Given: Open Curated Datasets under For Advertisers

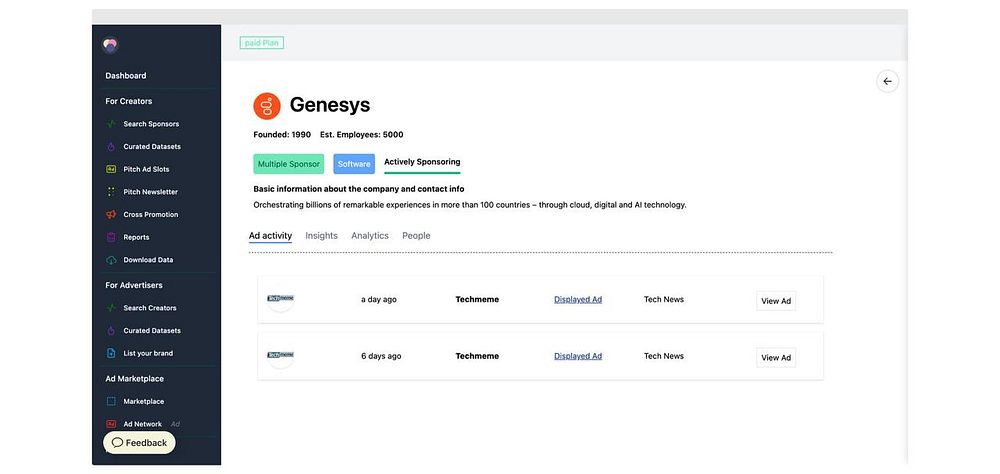Looking at the screenshot, I should 152,330.
